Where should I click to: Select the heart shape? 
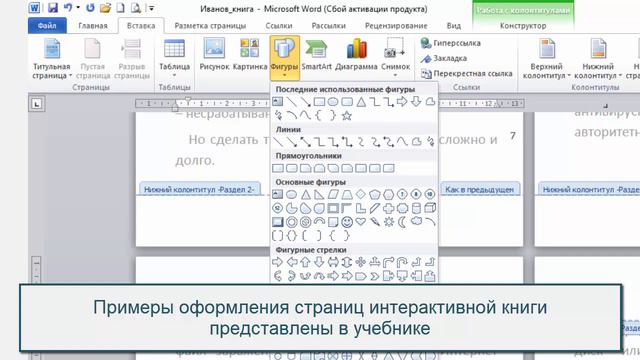[x=360, y=222]
